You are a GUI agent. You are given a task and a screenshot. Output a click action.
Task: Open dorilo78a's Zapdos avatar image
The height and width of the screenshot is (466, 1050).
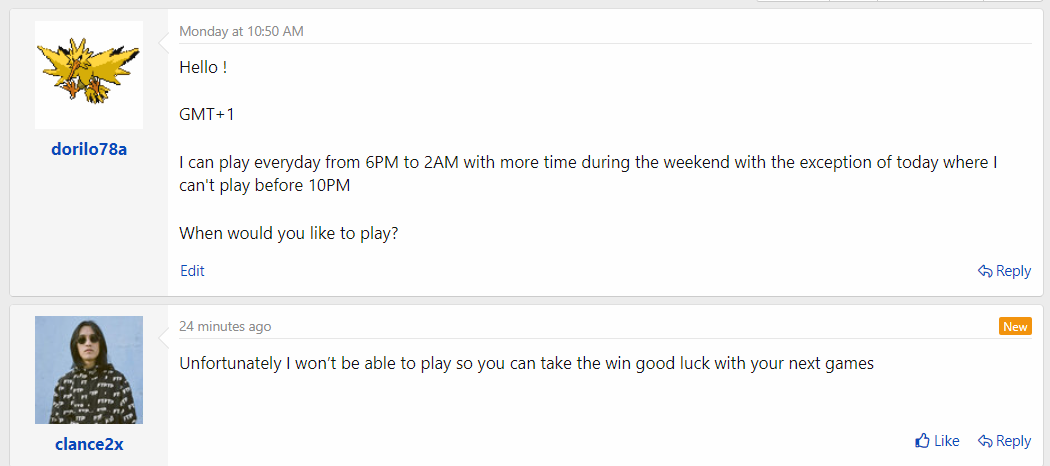89,75
